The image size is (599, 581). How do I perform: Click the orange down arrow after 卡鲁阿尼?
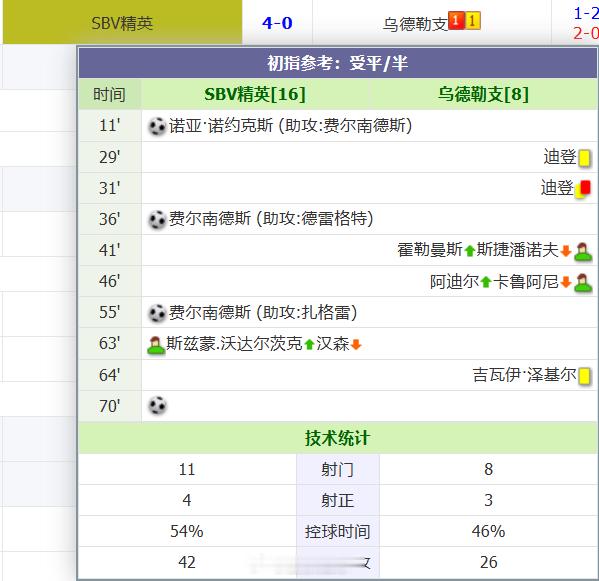coord(566,282)
